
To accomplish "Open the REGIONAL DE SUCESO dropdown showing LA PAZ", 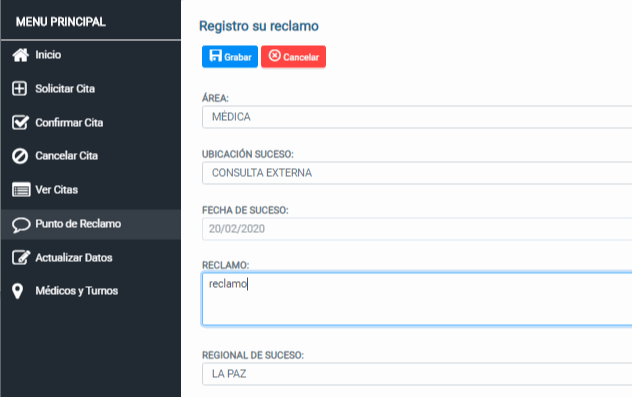I will [x=417, y=374].
